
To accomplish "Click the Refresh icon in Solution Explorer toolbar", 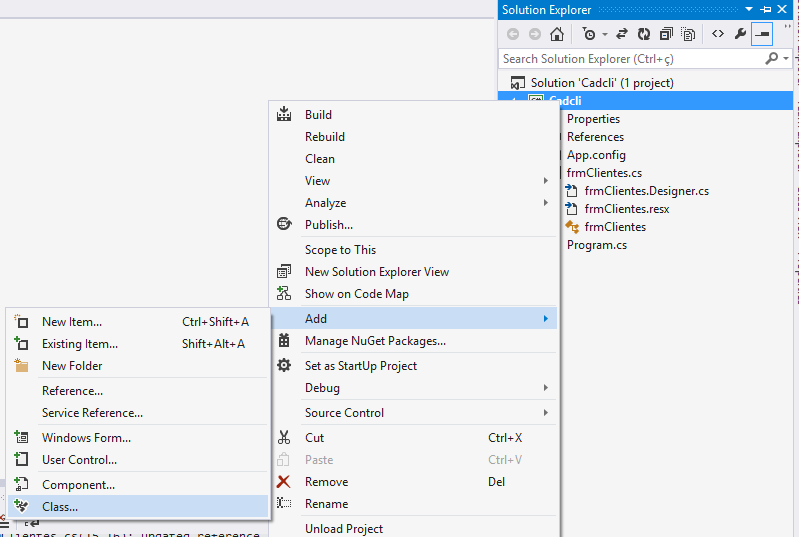I will coord(644,34).
